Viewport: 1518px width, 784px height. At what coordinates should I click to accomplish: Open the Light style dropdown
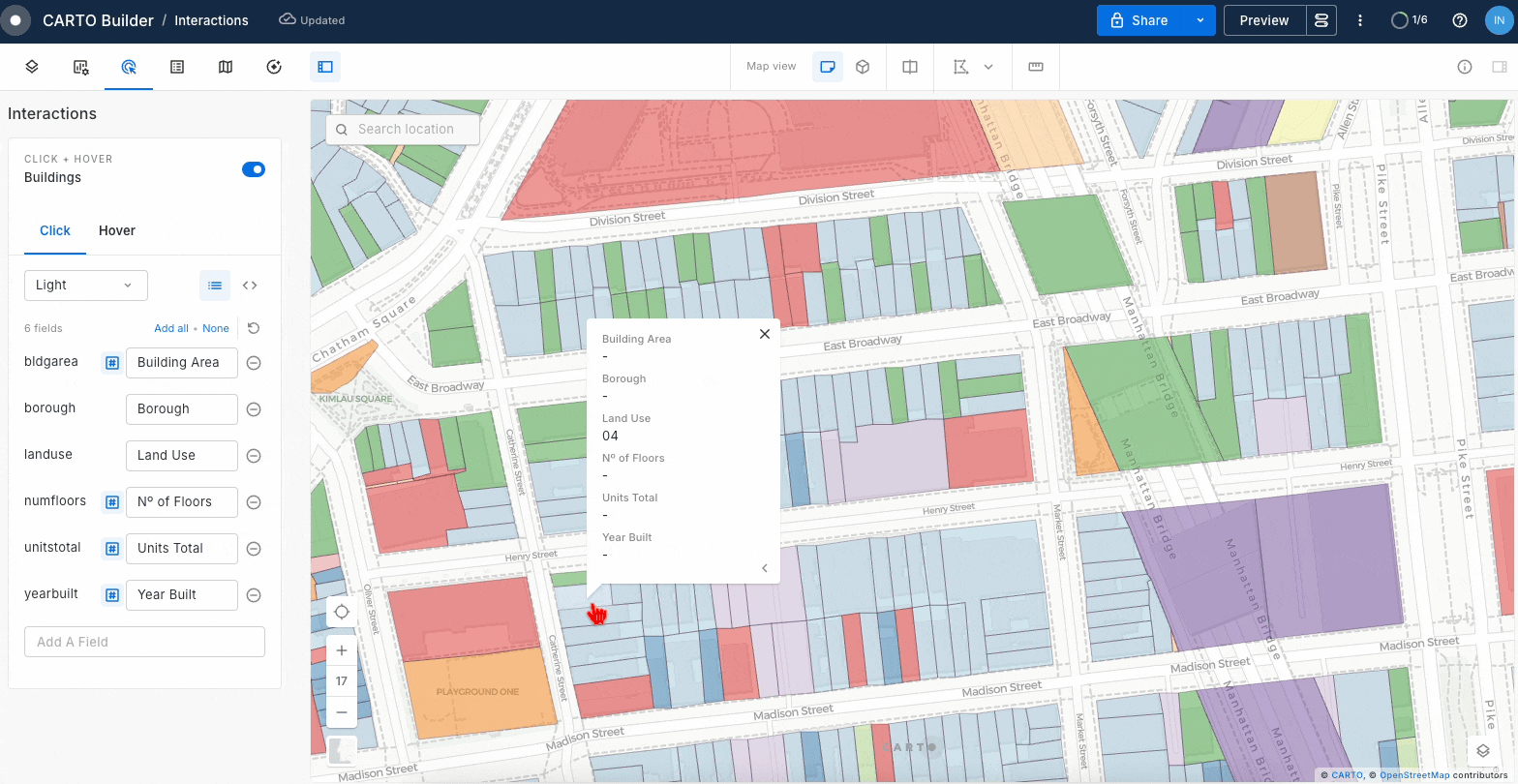pos(85,286)
